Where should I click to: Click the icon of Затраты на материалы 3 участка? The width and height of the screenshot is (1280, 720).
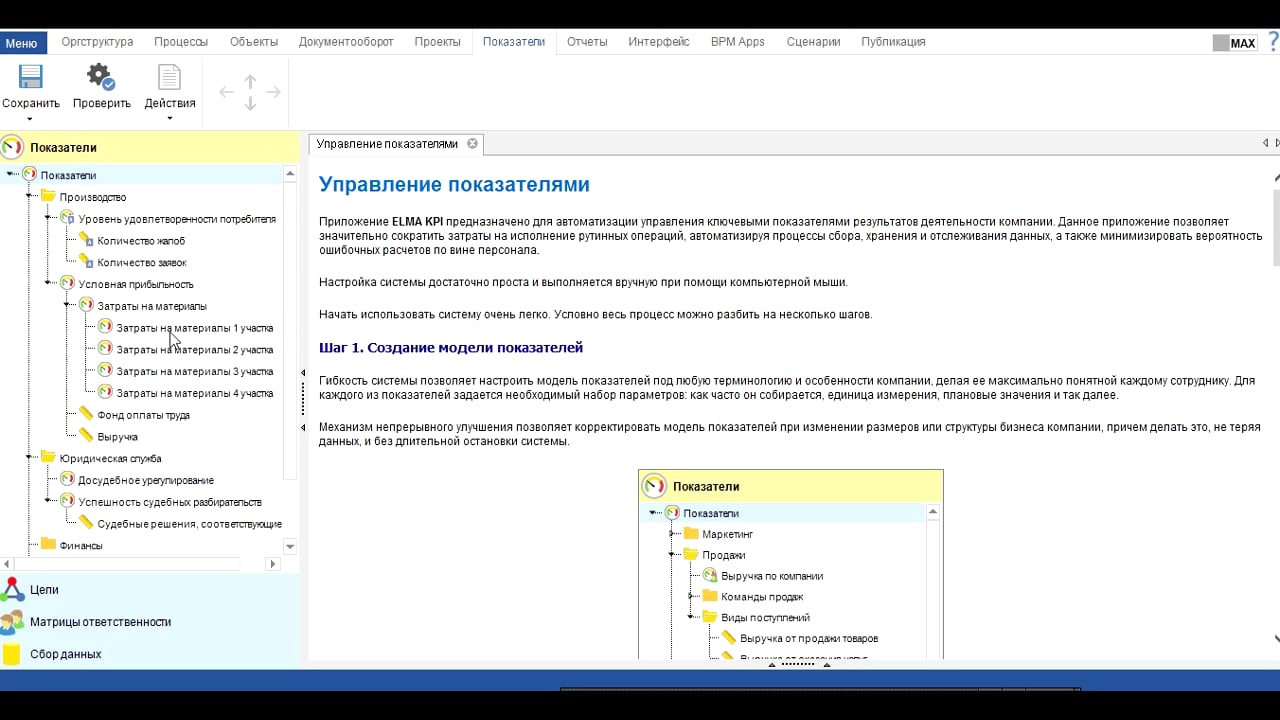click(105, 371)
